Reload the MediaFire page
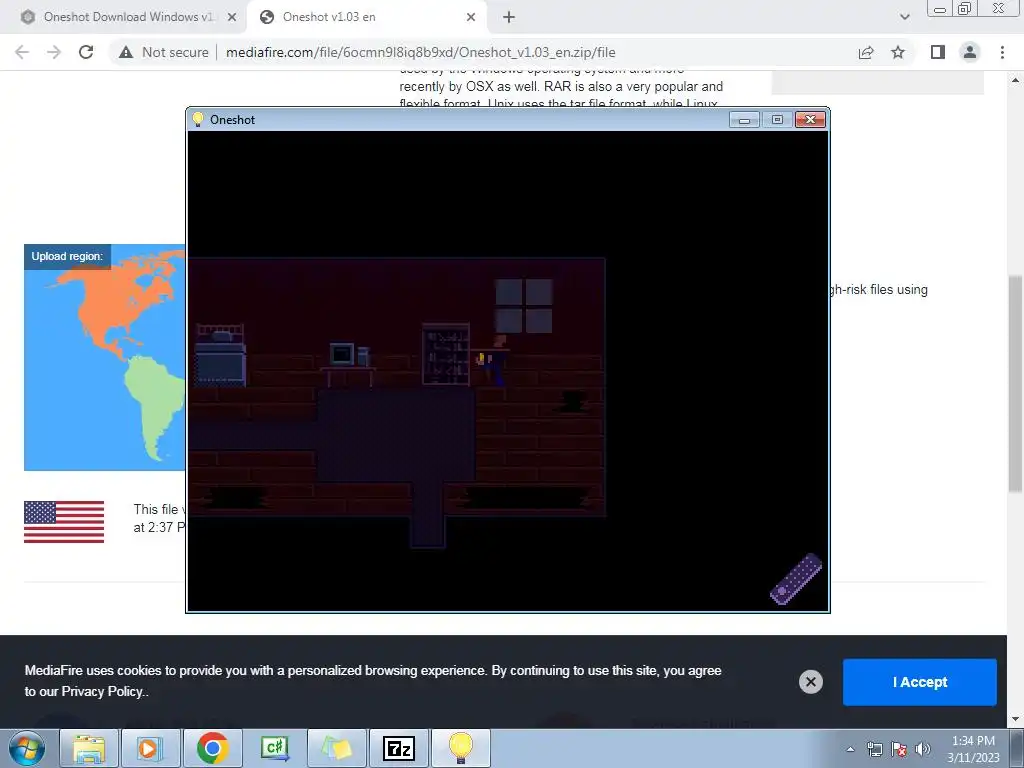This screenshot has width=1024, height=768. [x=86, y=52]
